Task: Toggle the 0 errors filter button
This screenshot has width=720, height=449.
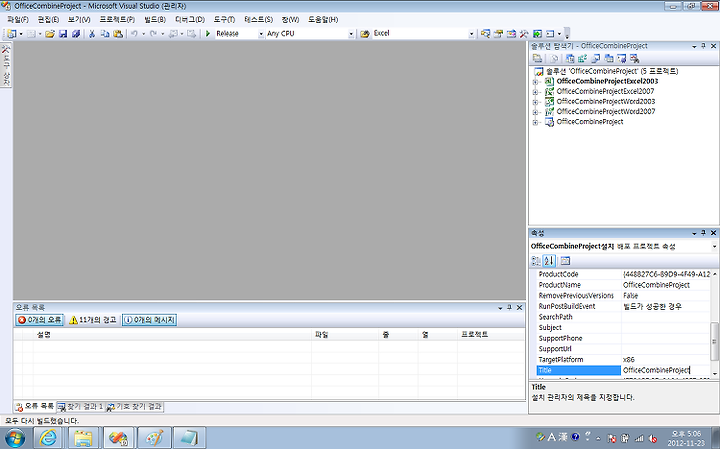Action: [39, 320]
